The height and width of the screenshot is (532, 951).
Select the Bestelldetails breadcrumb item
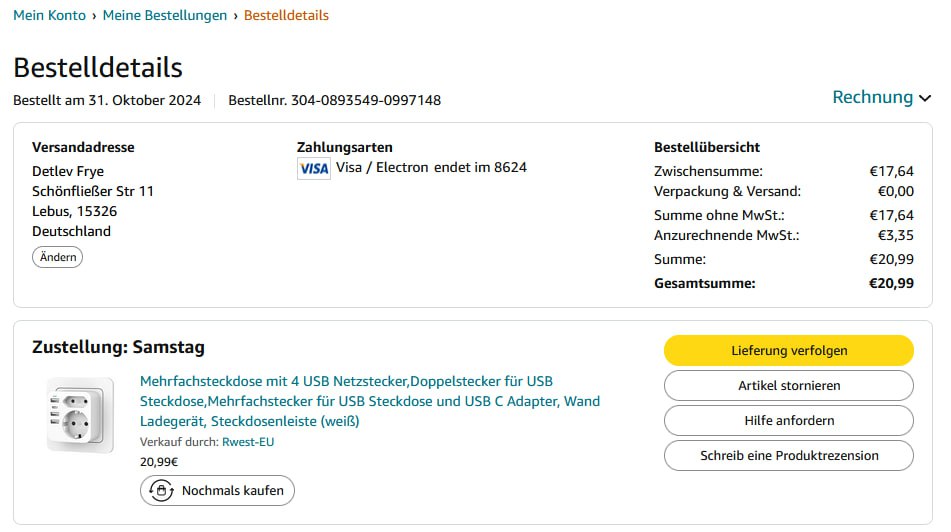pyautogui.click(x=286, y=15)
